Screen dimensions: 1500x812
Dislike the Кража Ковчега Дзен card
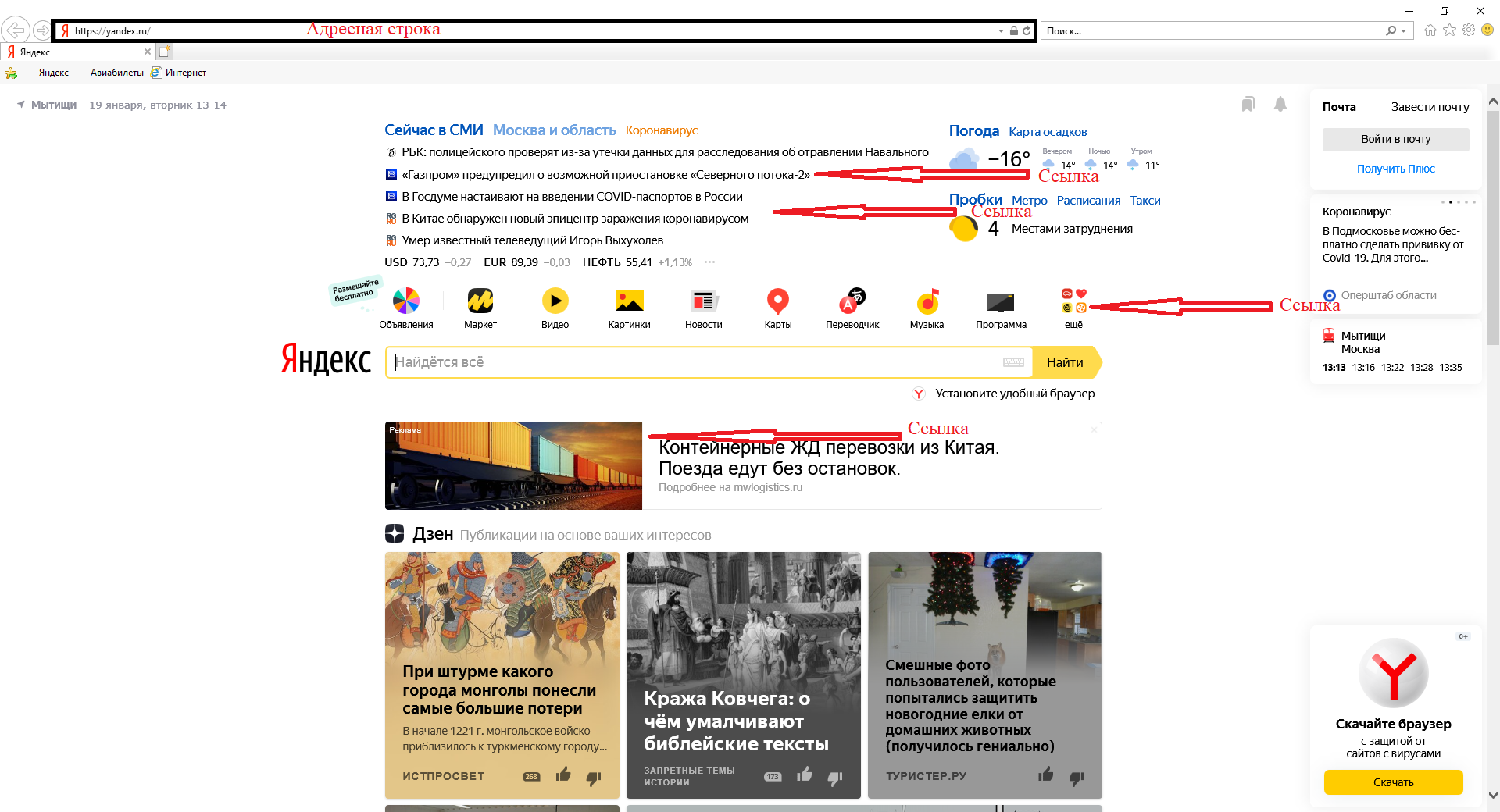point(835,777)
